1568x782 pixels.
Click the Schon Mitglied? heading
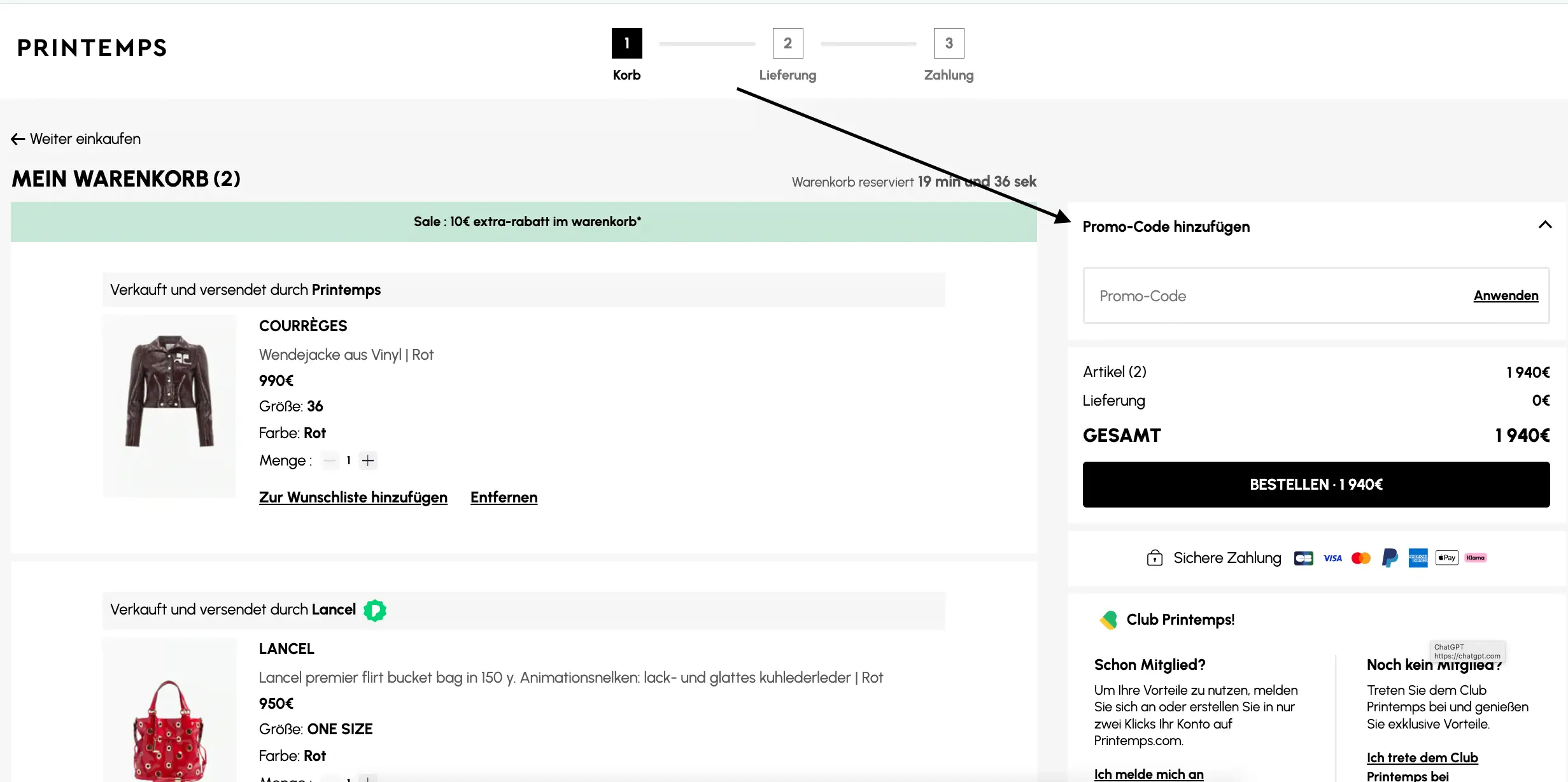(1150, 665)
